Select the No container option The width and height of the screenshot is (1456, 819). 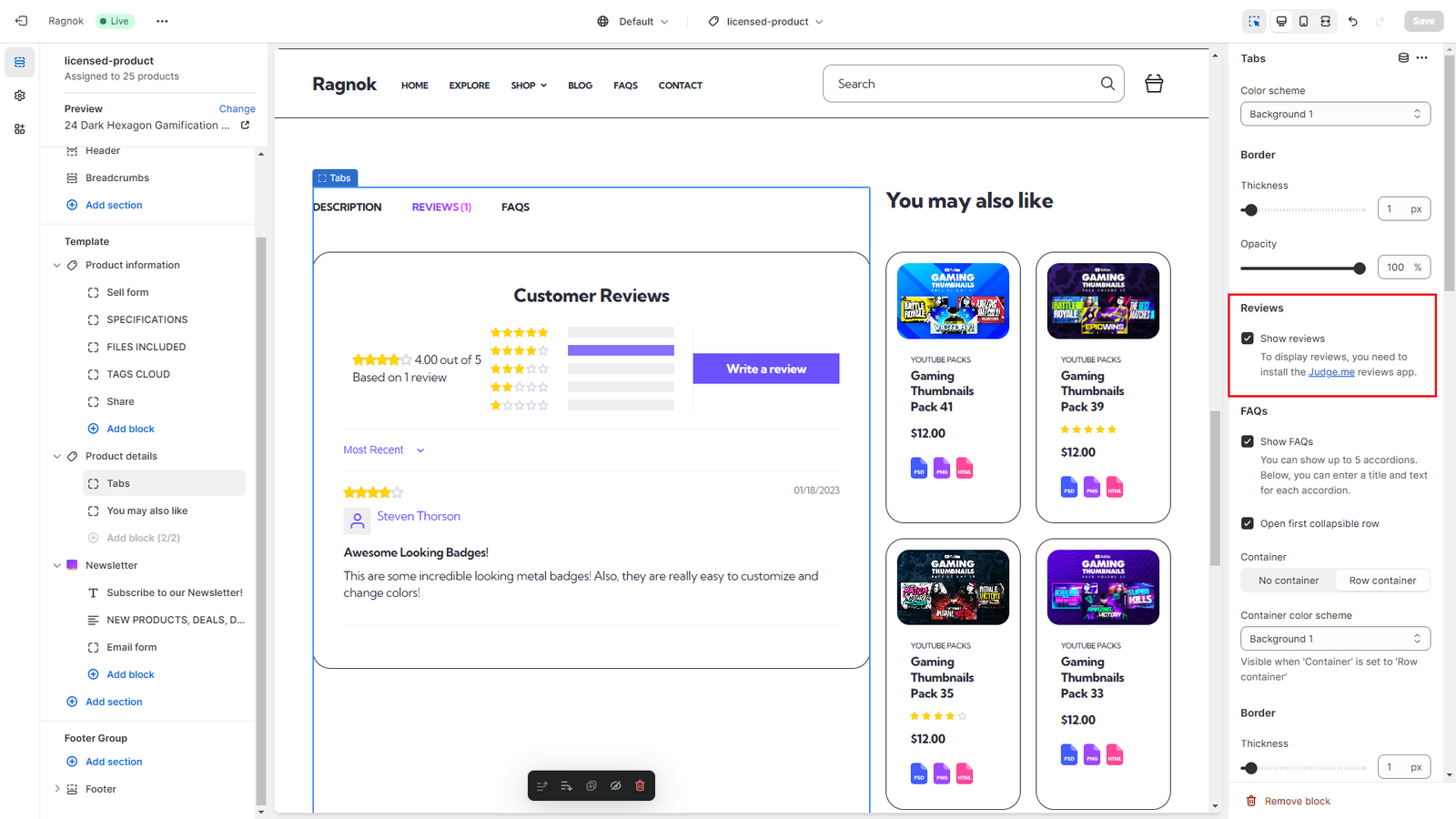[x=1289, y=581]
